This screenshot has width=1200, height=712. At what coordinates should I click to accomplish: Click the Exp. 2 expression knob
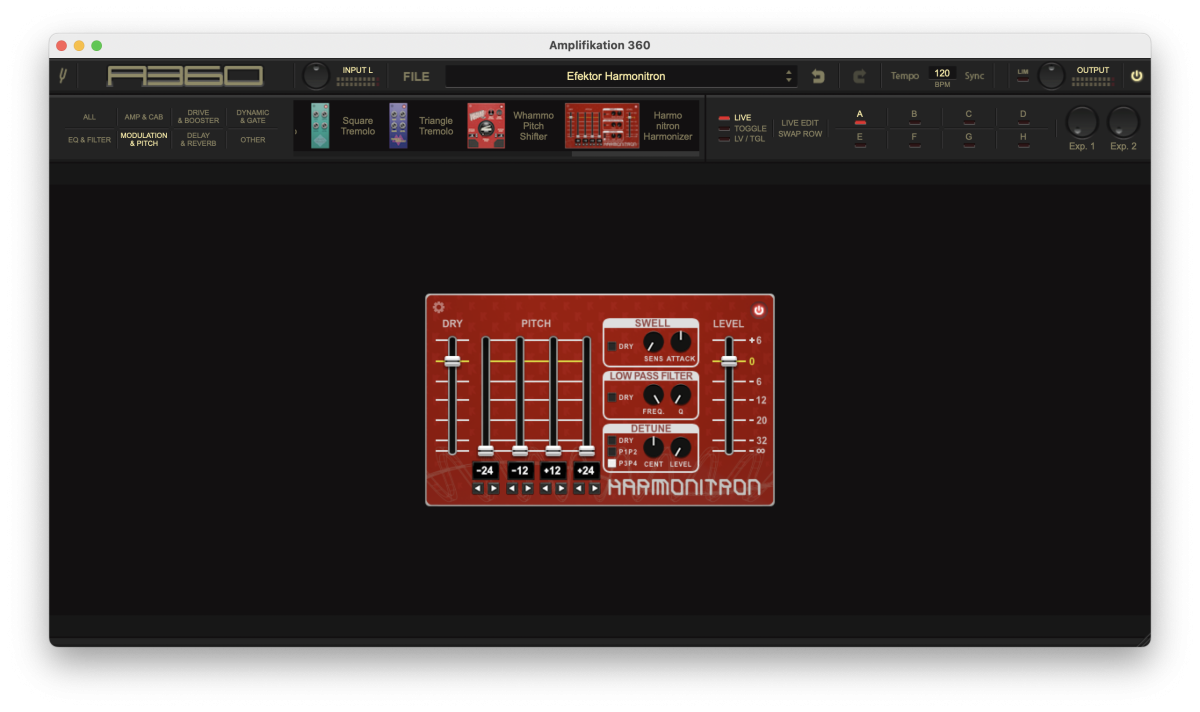1123,122
